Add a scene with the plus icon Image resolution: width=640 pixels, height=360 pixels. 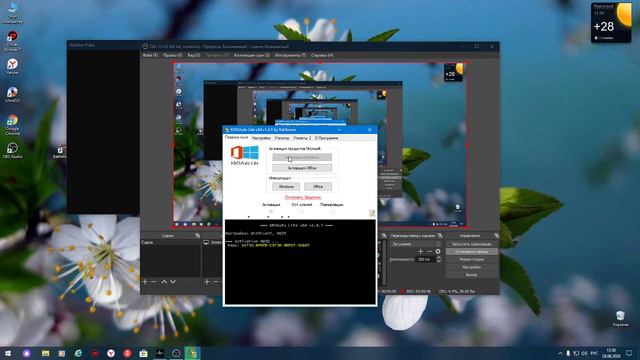pos(145,282)
